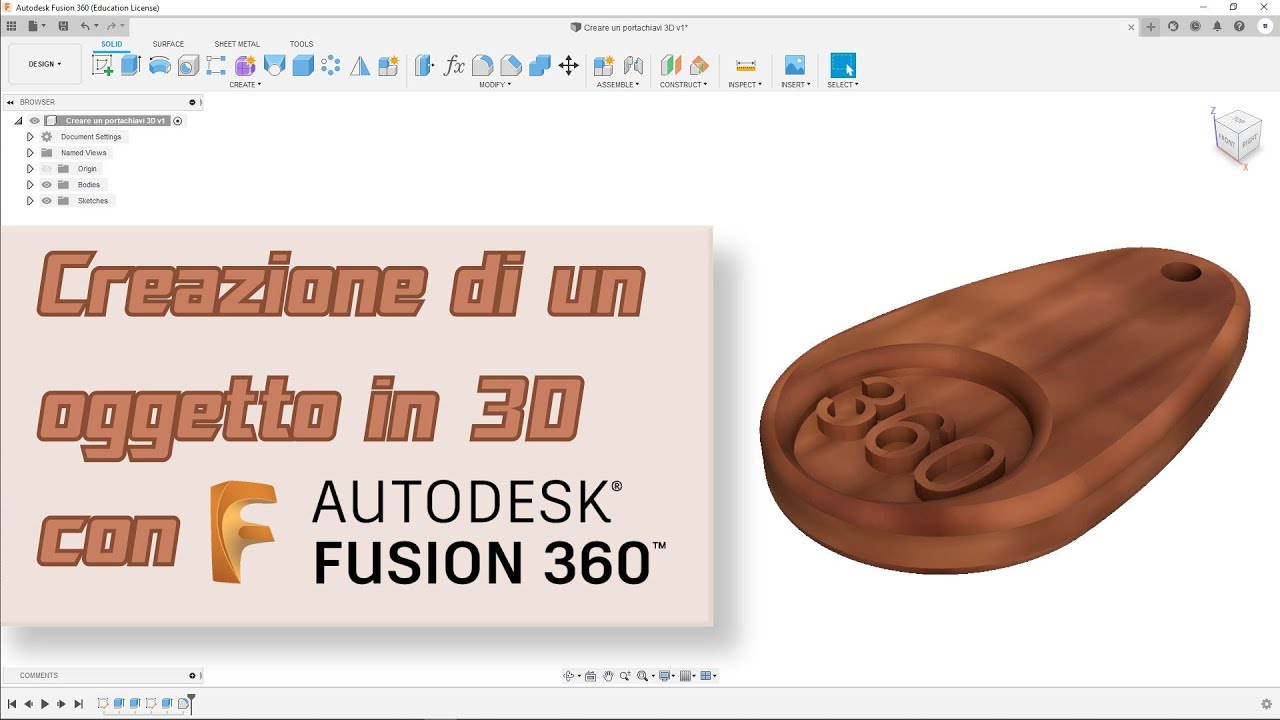Select the Combine tool
Viewport: 1280px width, 720px height.
click(540, 66)
